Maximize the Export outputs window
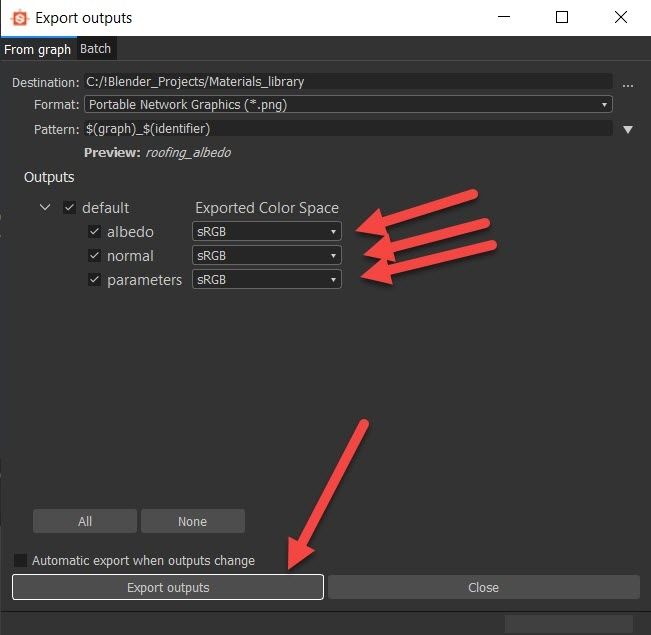The width and height of the screenshot is (651, 635). tap(562, 17)
